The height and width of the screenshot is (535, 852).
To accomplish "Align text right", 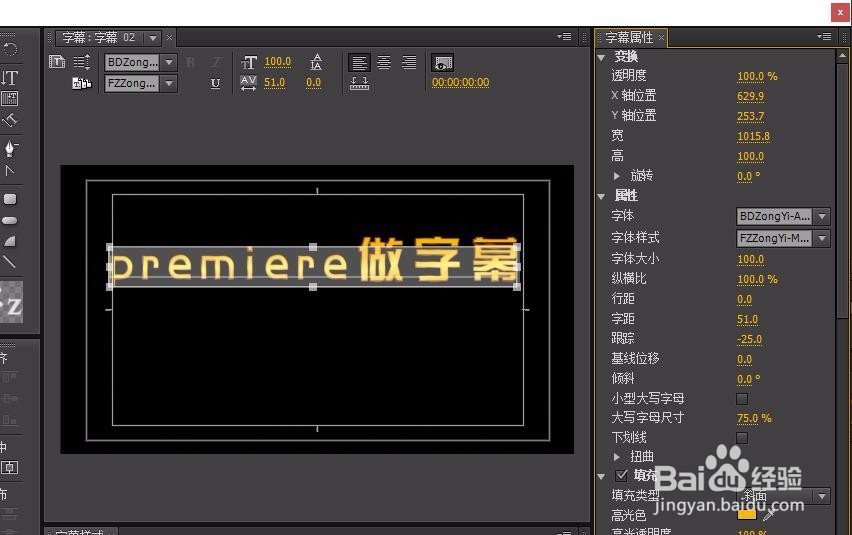I will tap(409, 62).
